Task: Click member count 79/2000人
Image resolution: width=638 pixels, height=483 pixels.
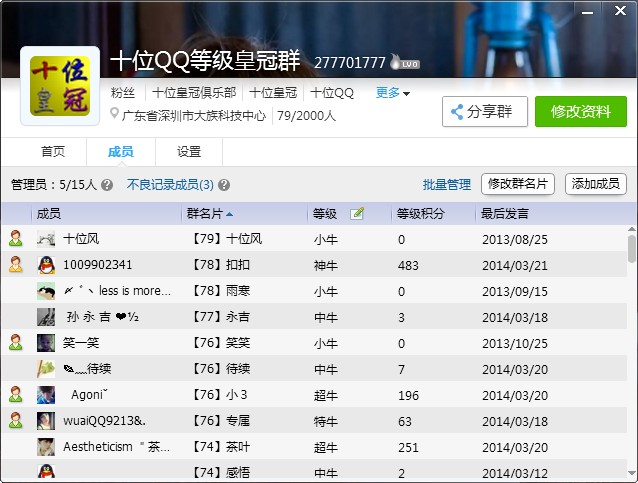Action: click(306, 116)
